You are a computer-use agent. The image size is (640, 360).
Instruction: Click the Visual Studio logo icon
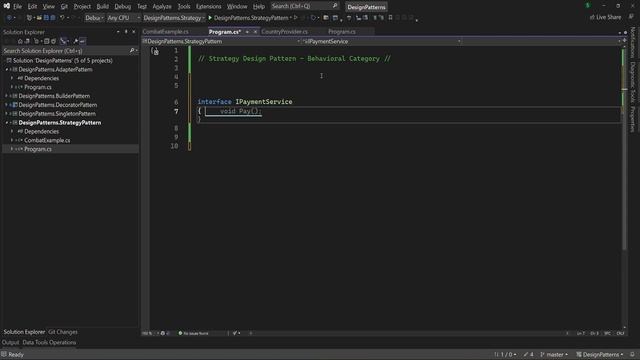click(x=7, y=6)
